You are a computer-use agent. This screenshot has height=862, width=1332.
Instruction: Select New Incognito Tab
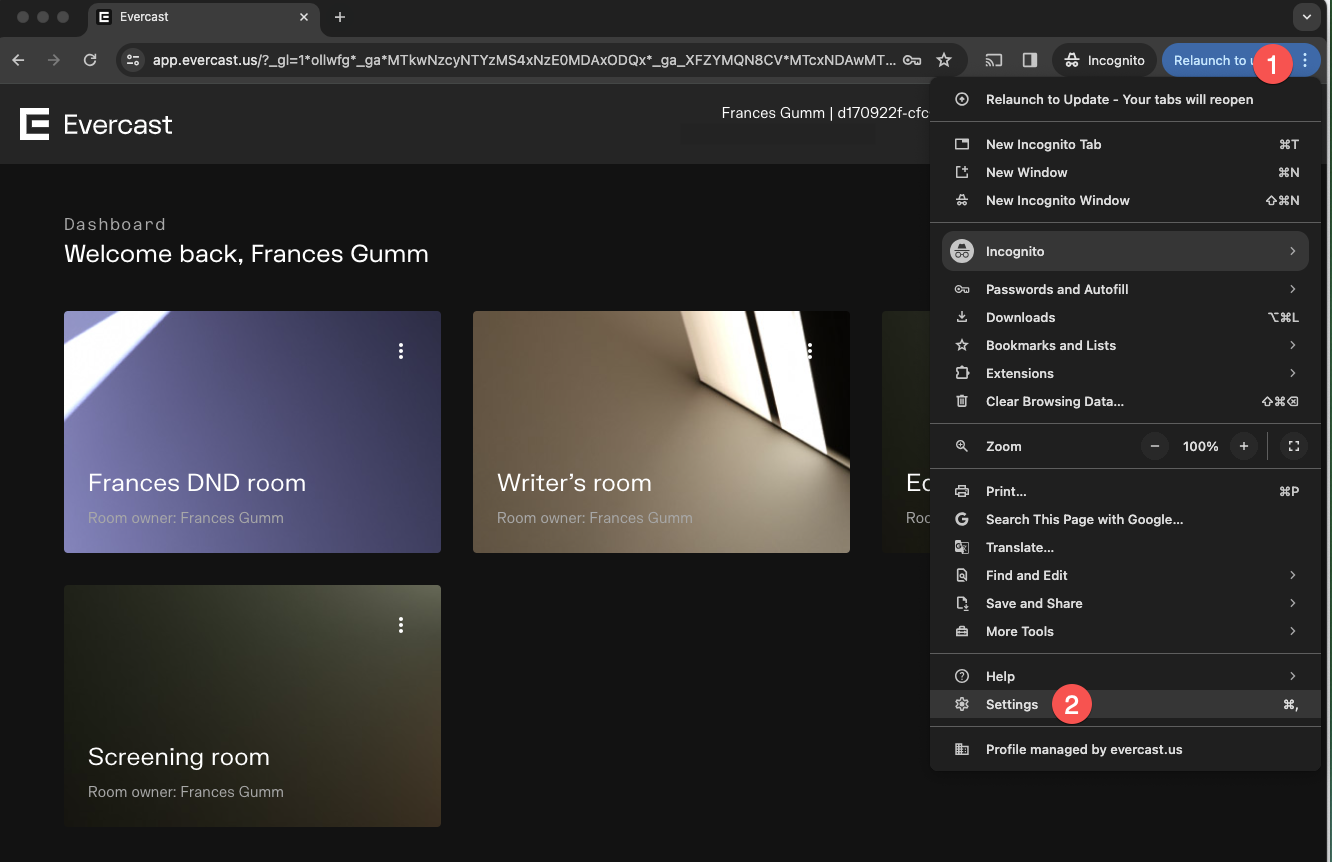1125,144
